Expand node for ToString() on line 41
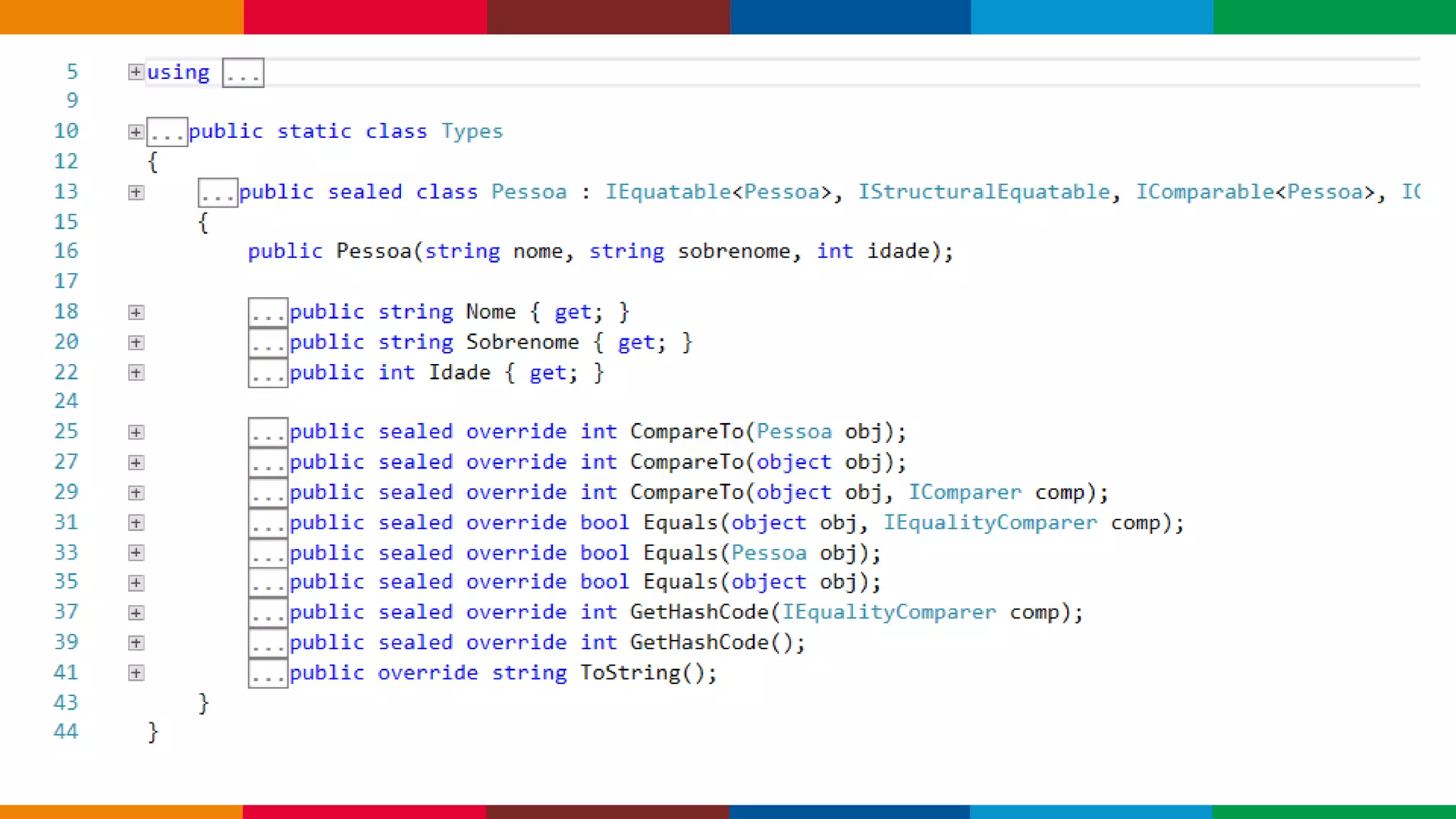 click(x=136, y=673)
